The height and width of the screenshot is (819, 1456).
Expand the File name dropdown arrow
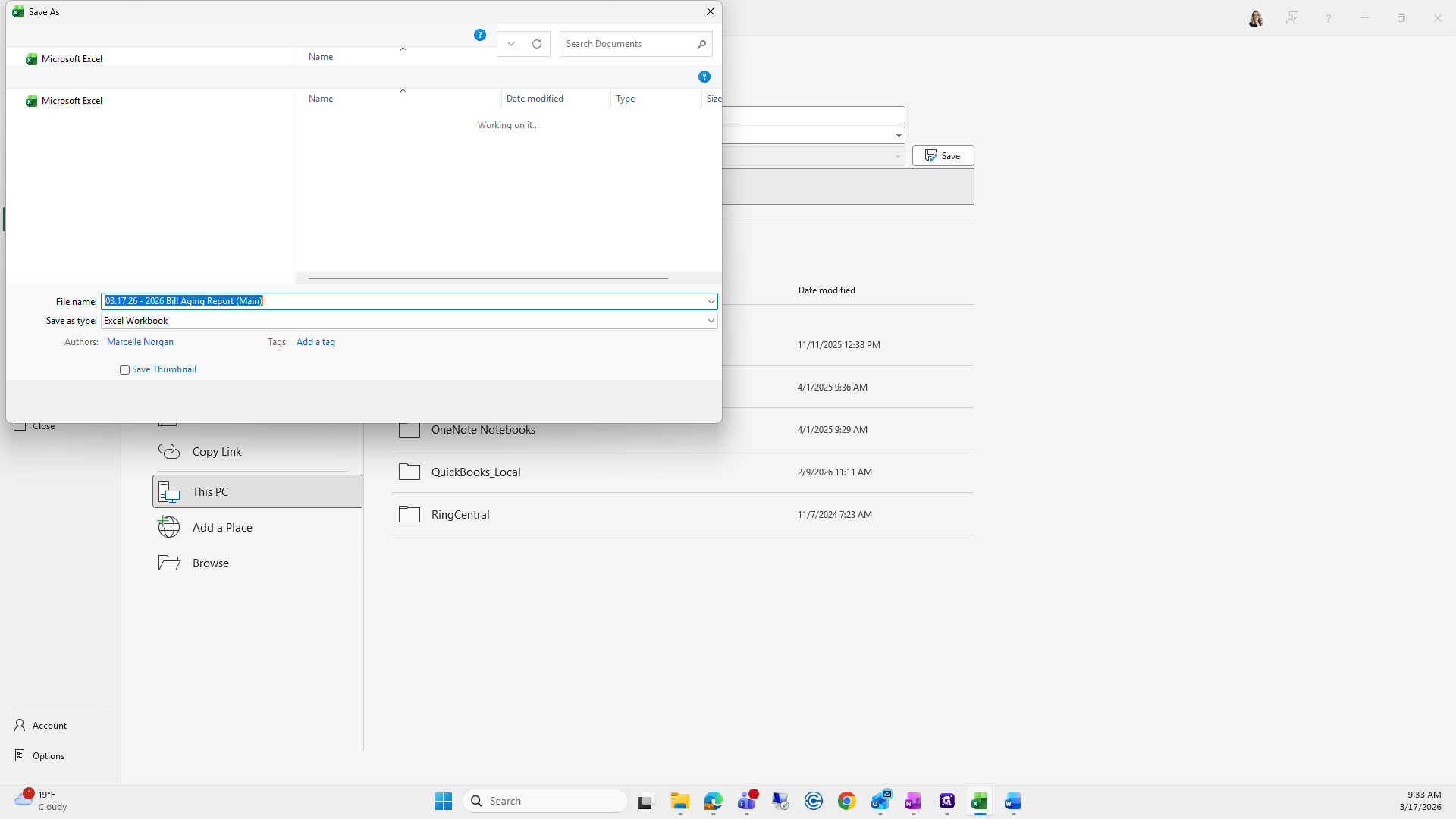[711, 302]
